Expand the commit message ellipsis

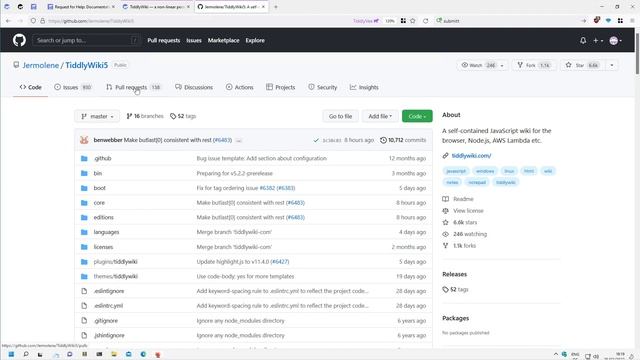pyautogui.click(x=239, y=140)
